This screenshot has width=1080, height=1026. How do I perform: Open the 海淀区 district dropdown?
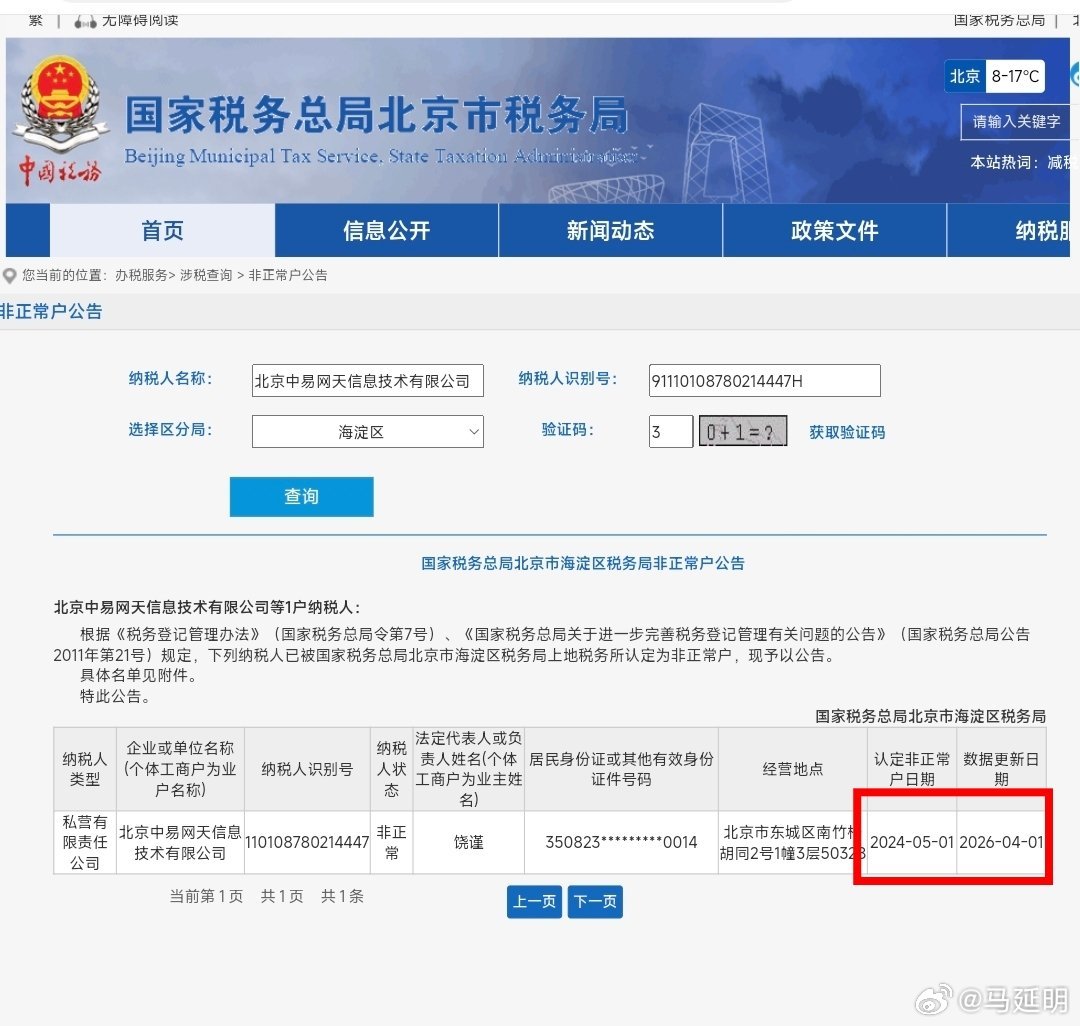(367, 431)
